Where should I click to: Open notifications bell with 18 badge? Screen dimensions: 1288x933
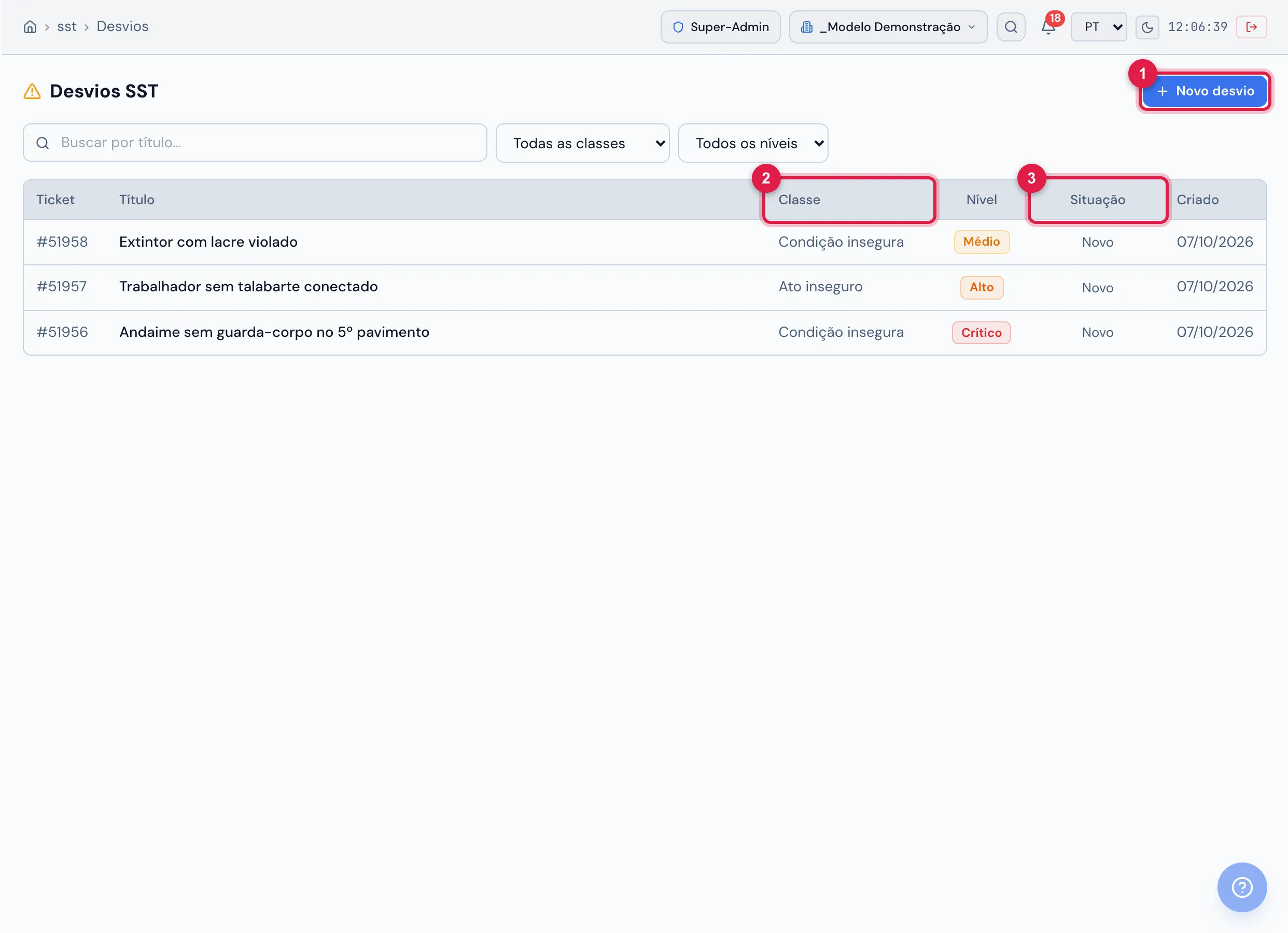pos(1048,26)
